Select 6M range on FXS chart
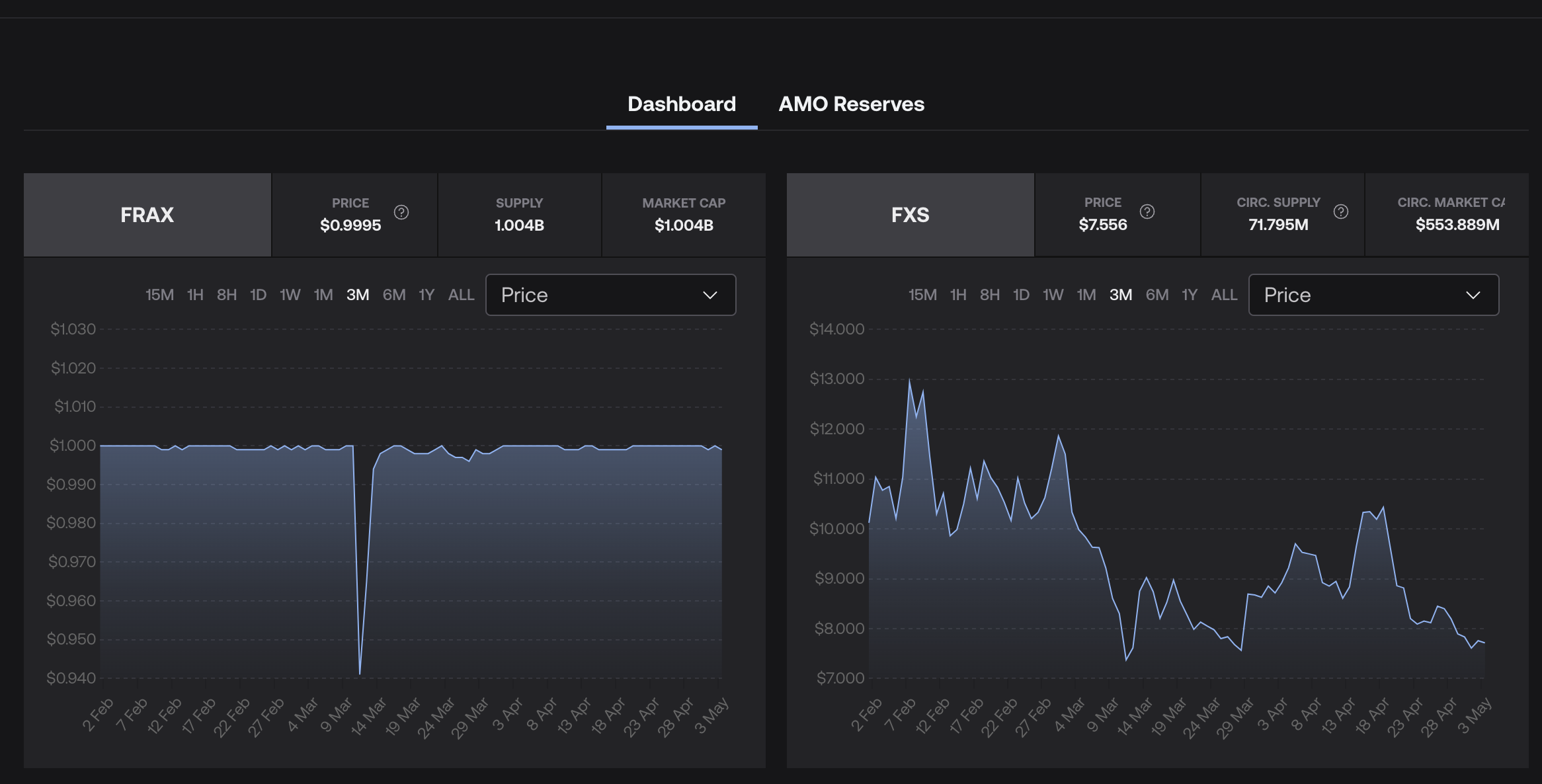This screenshot has width=1542, height=784. click(x=1157, y=295)
